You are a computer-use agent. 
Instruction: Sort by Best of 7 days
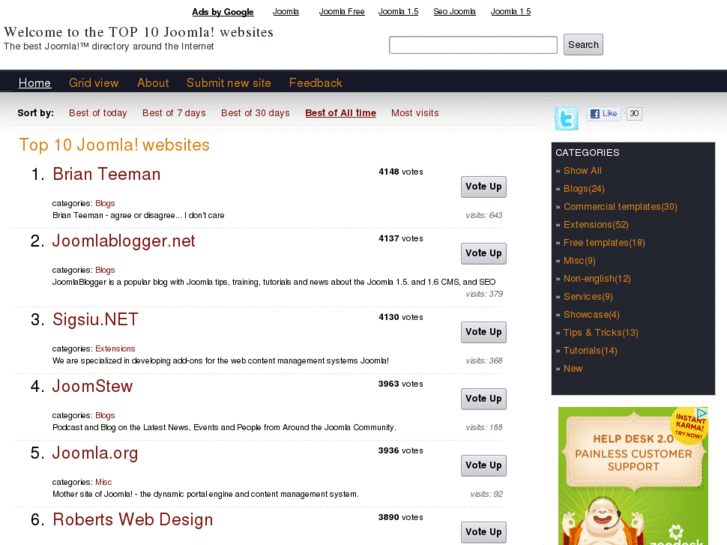(x=174, y=113)
